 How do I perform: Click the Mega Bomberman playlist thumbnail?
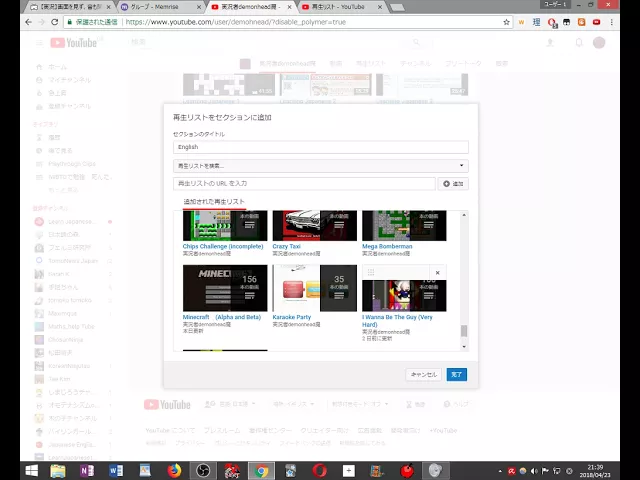click(x=404, y=226)
